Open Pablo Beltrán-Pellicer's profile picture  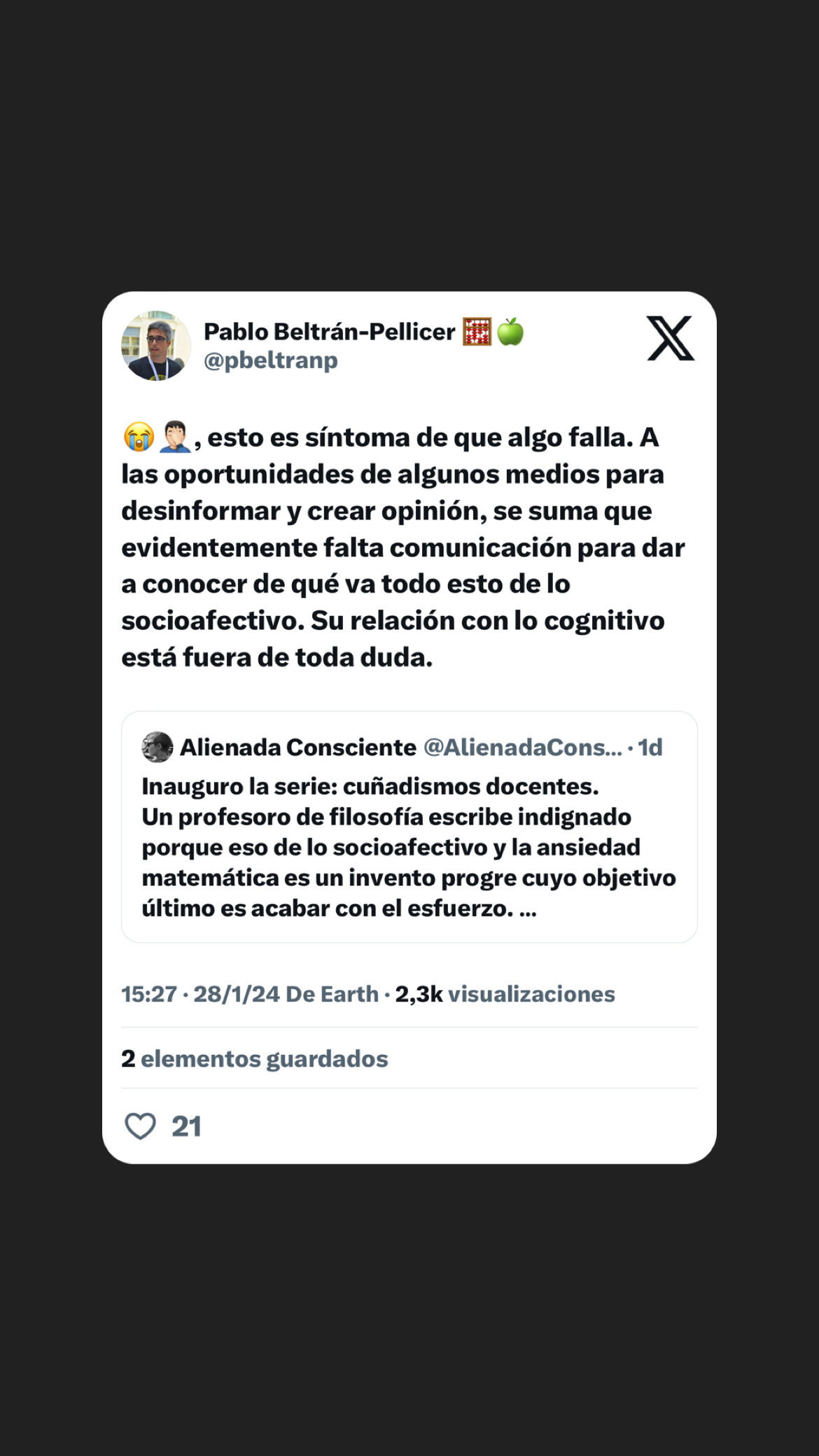[x=156, y=346]
